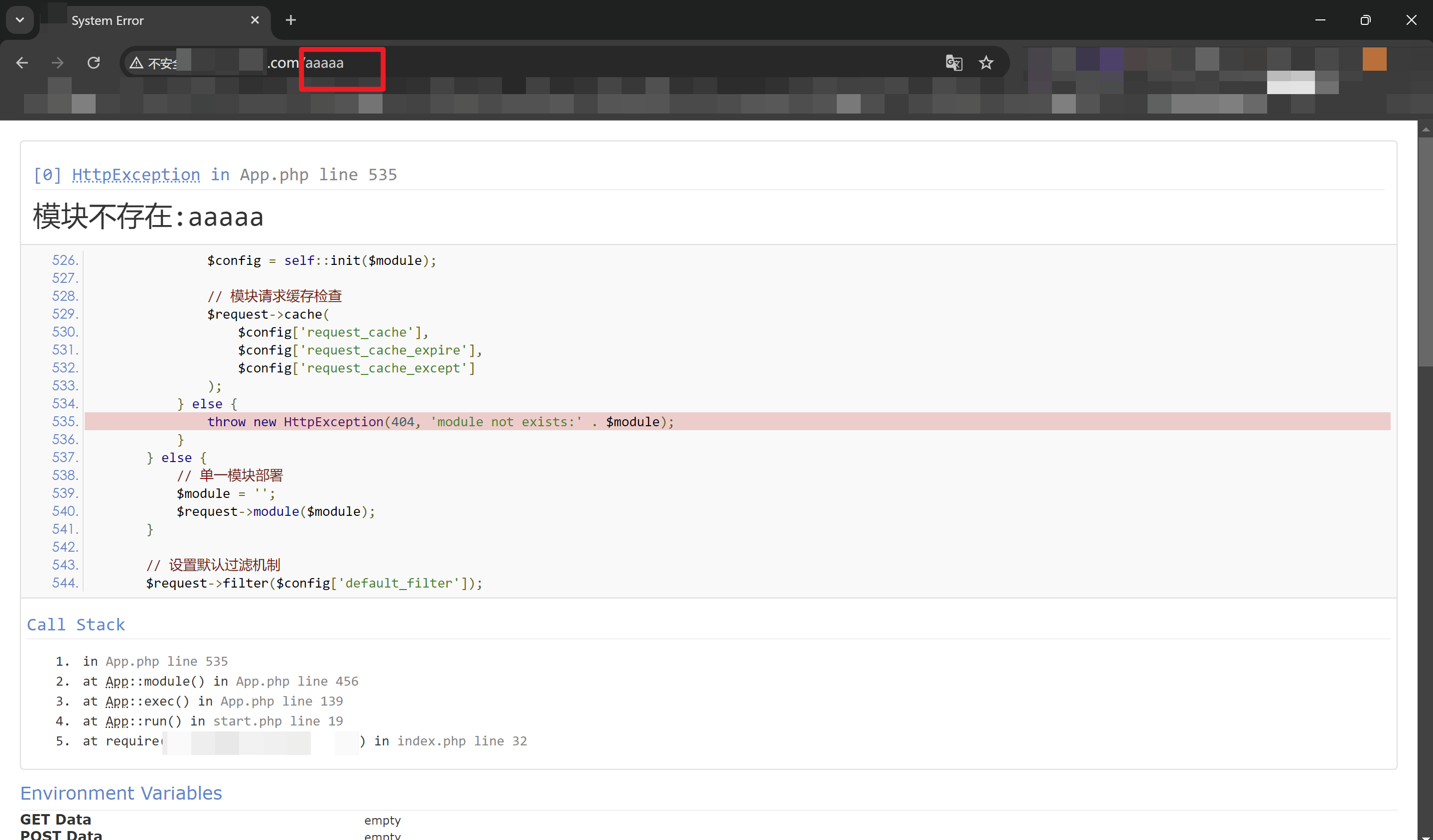Minimize the browser window
Image resolution: width=1433 pixels, height=840 pixels.
coord(1320,20)
